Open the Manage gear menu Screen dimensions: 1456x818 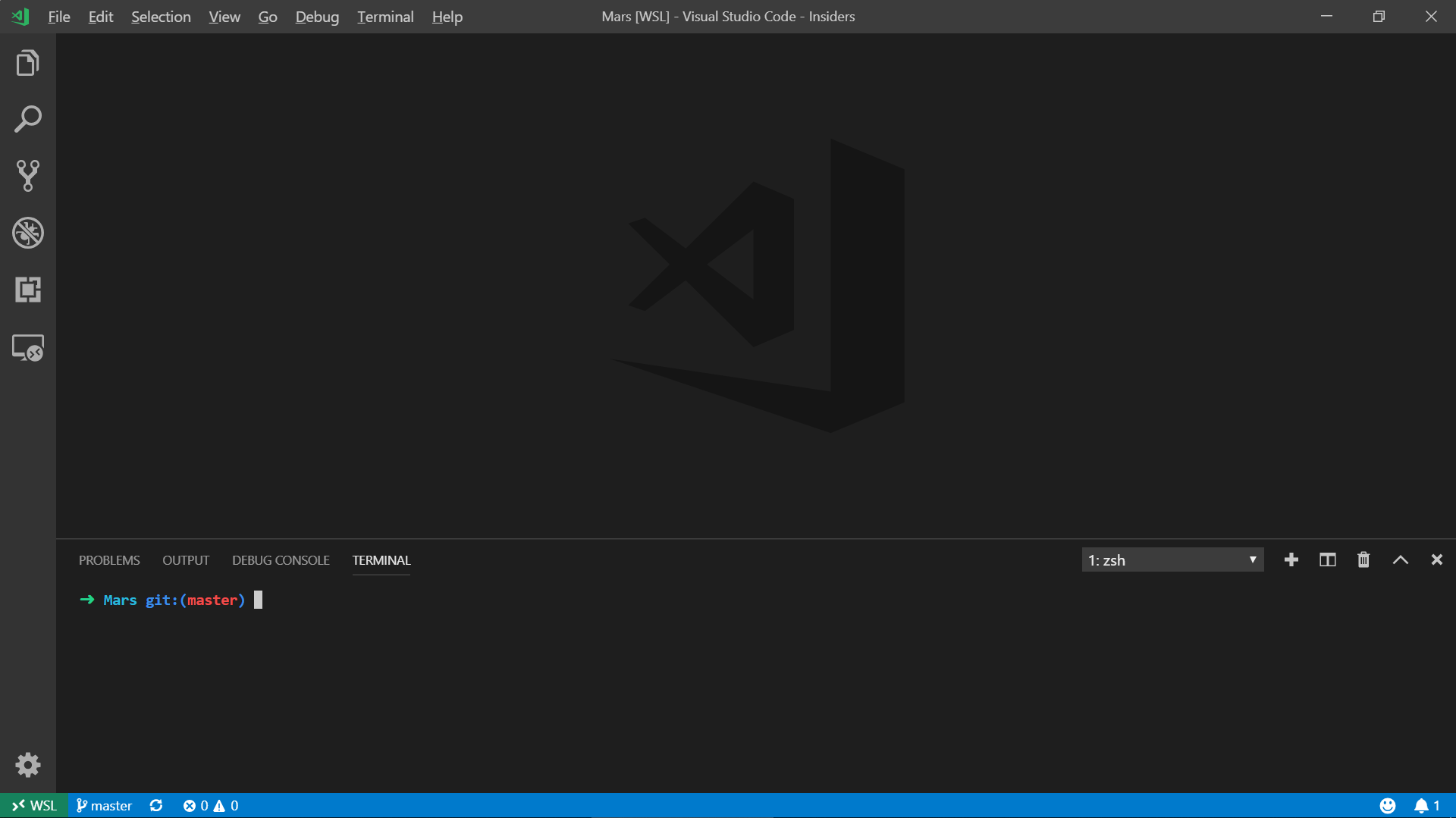[28, 765]
